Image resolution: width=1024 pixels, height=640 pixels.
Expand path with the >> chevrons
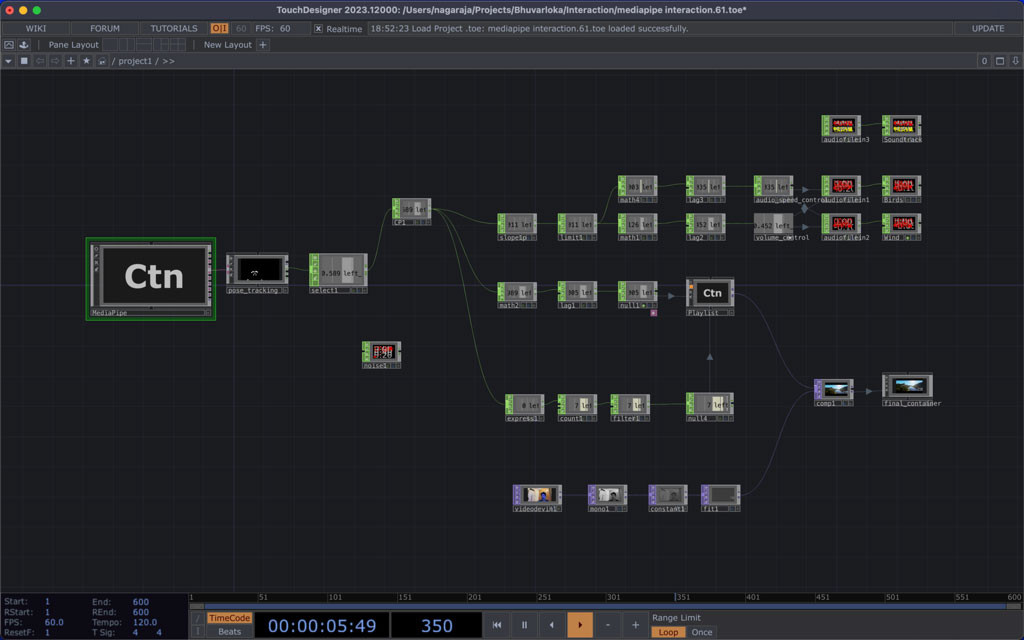[x=168, y=61]
